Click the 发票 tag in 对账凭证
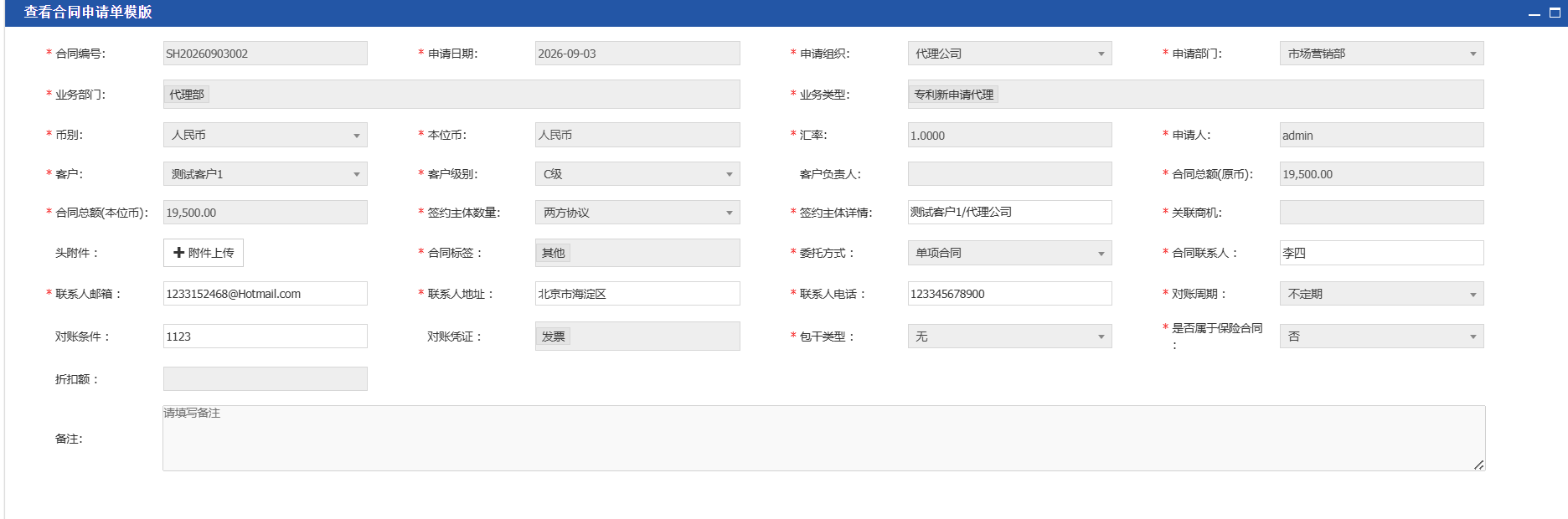Viewport: 1568px width, 519px height. (553, 337)
